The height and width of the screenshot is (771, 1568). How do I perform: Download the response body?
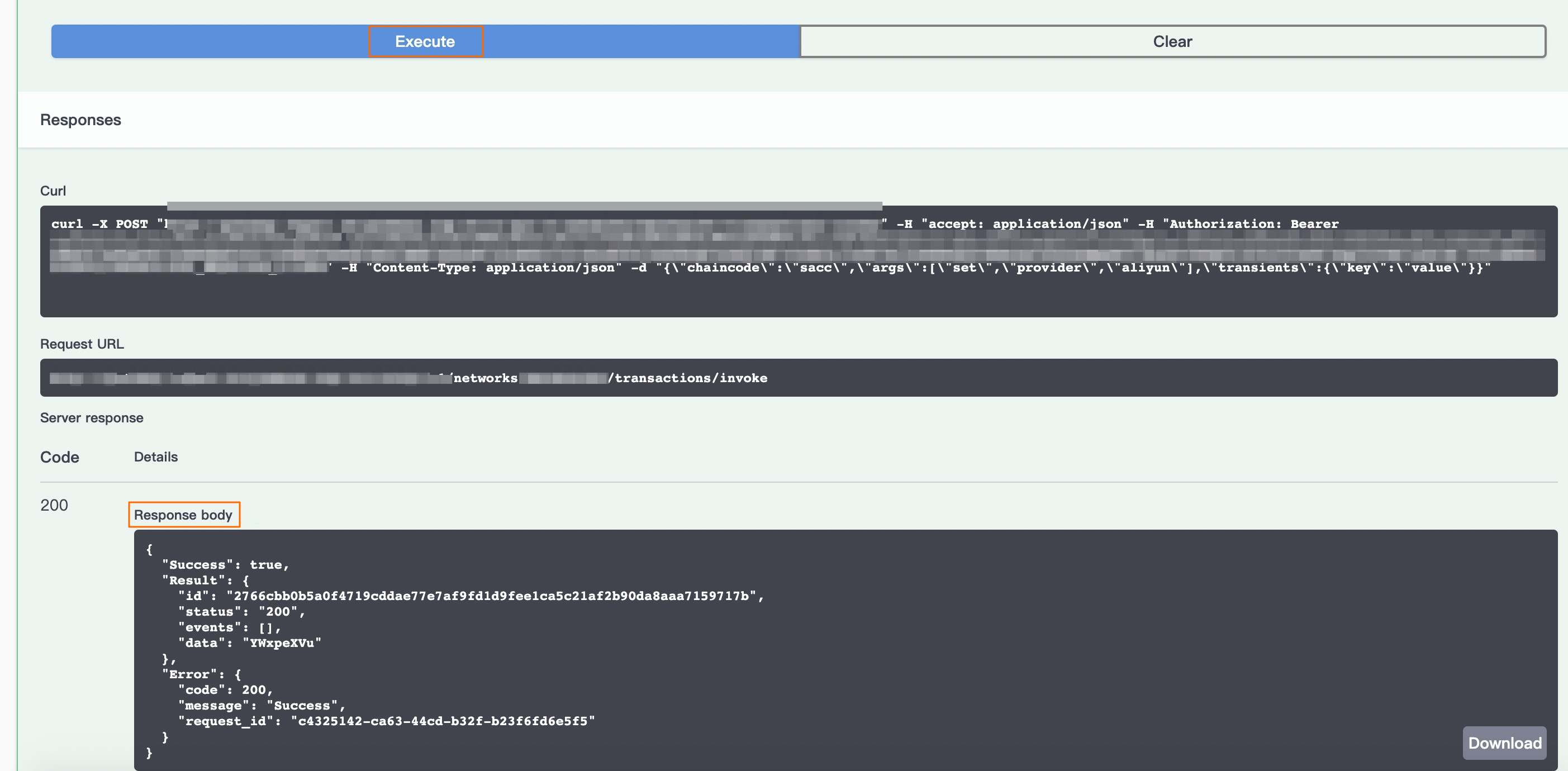[1504, 743]
